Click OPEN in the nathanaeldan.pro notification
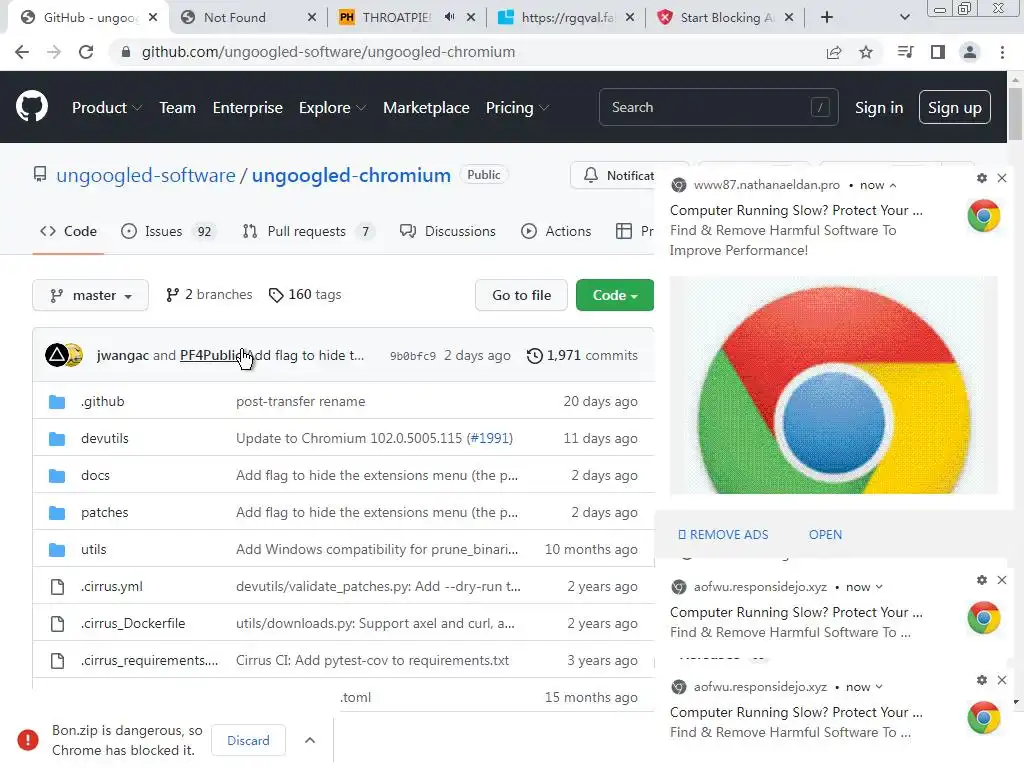The height and width of the screenshot is (768, 1024). 825,535
